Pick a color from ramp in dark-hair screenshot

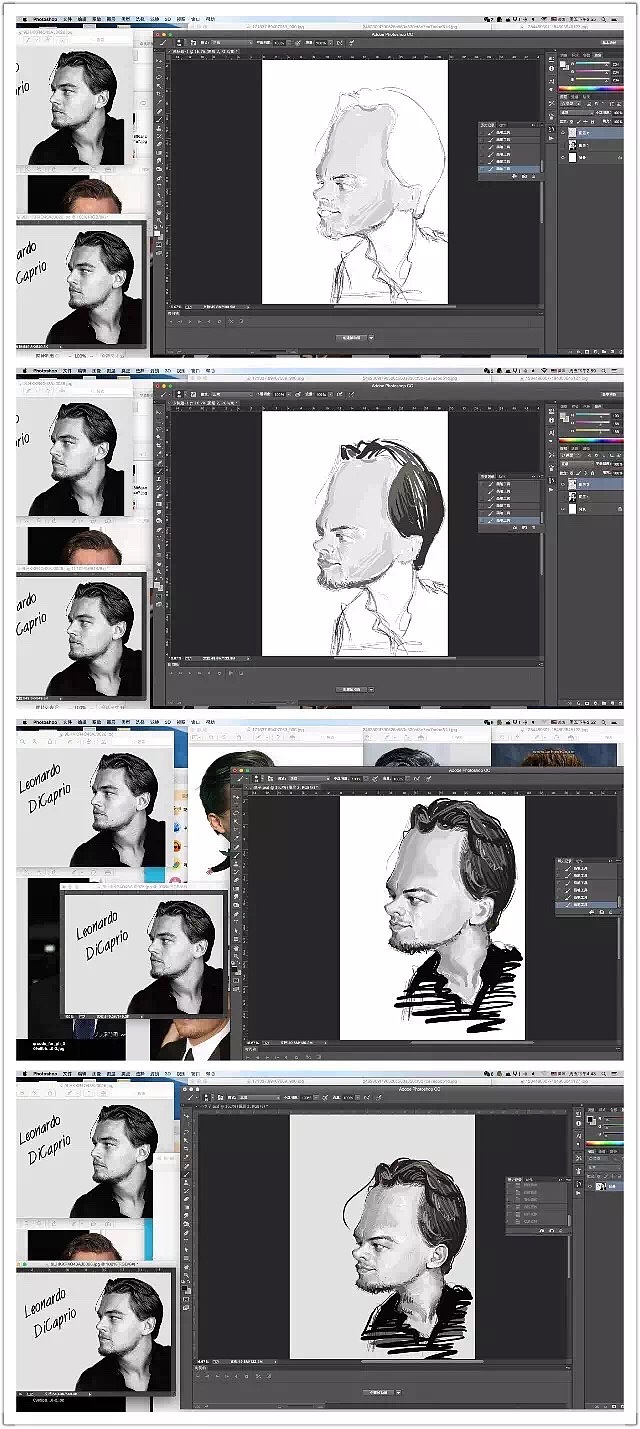point(590,440)
